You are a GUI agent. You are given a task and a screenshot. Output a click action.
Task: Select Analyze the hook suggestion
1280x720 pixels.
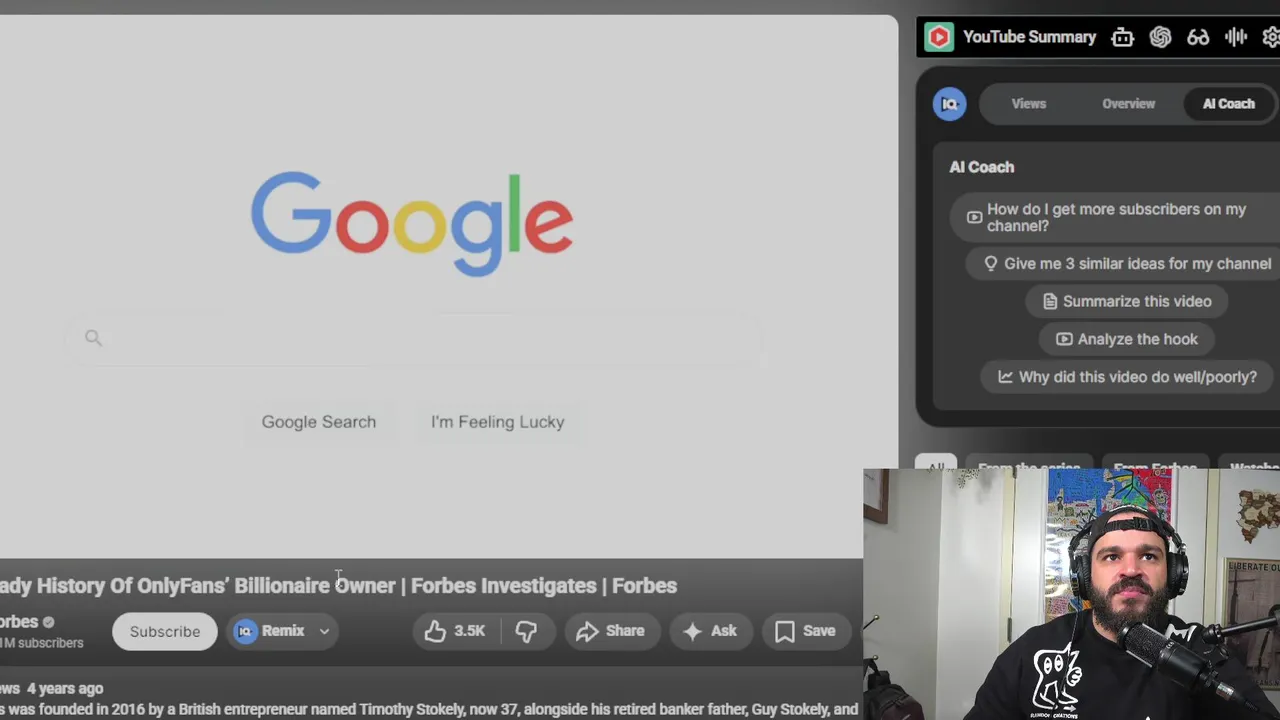click(1126, 339)
